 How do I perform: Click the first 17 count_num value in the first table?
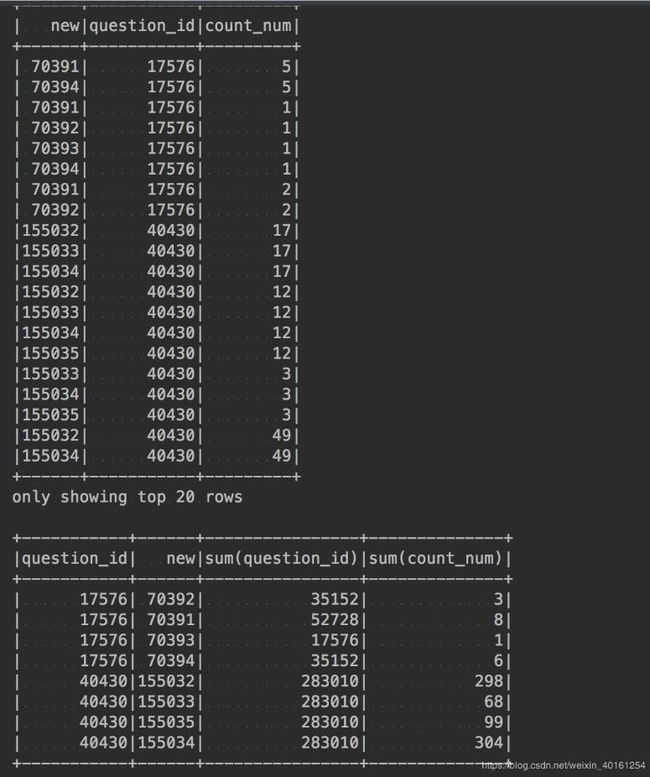[x=282, y=230]
